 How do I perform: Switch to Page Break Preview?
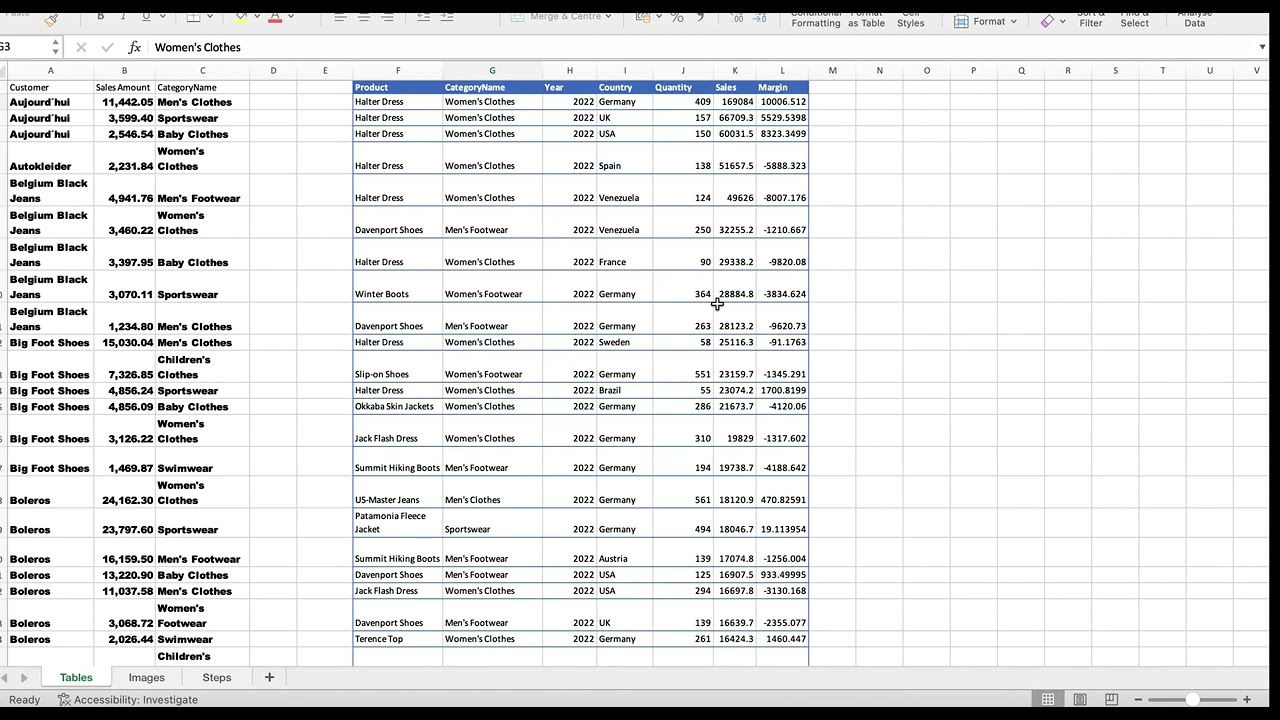click(x=1111, y=699)
